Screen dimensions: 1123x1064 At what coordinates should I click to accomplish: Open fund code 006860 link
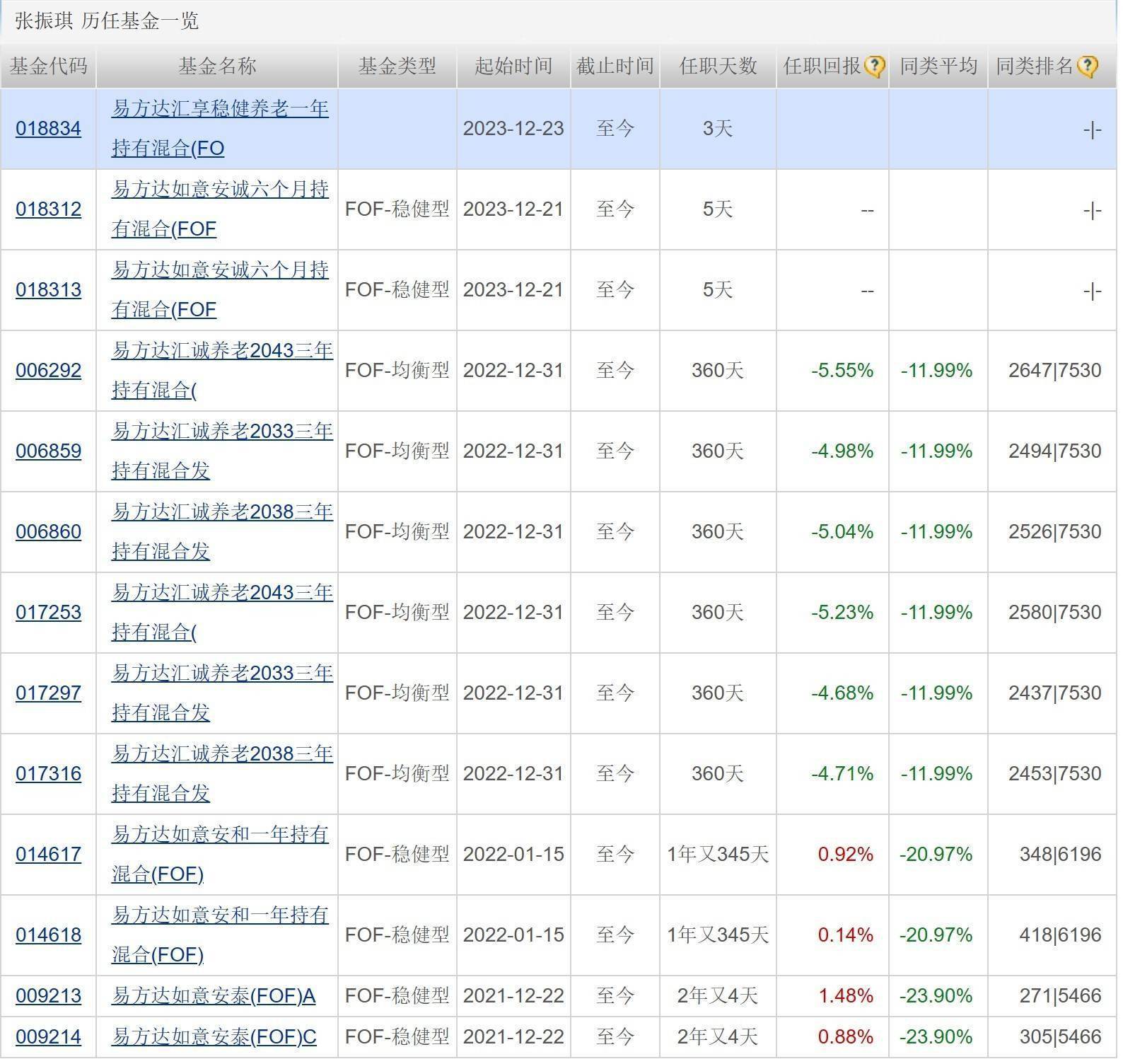point(48,532)
